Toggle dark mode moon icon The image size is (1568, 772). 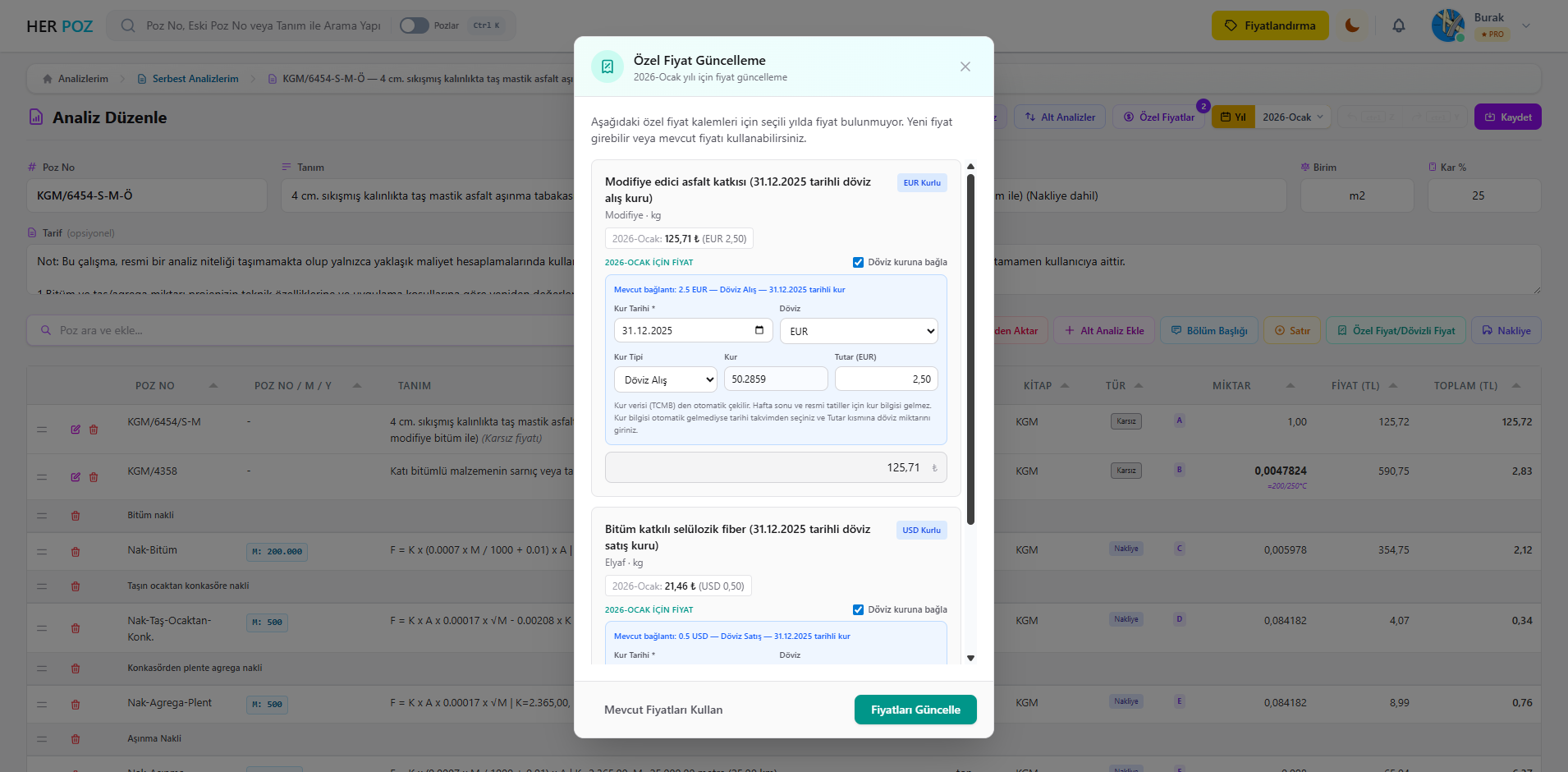(1352, 25)
